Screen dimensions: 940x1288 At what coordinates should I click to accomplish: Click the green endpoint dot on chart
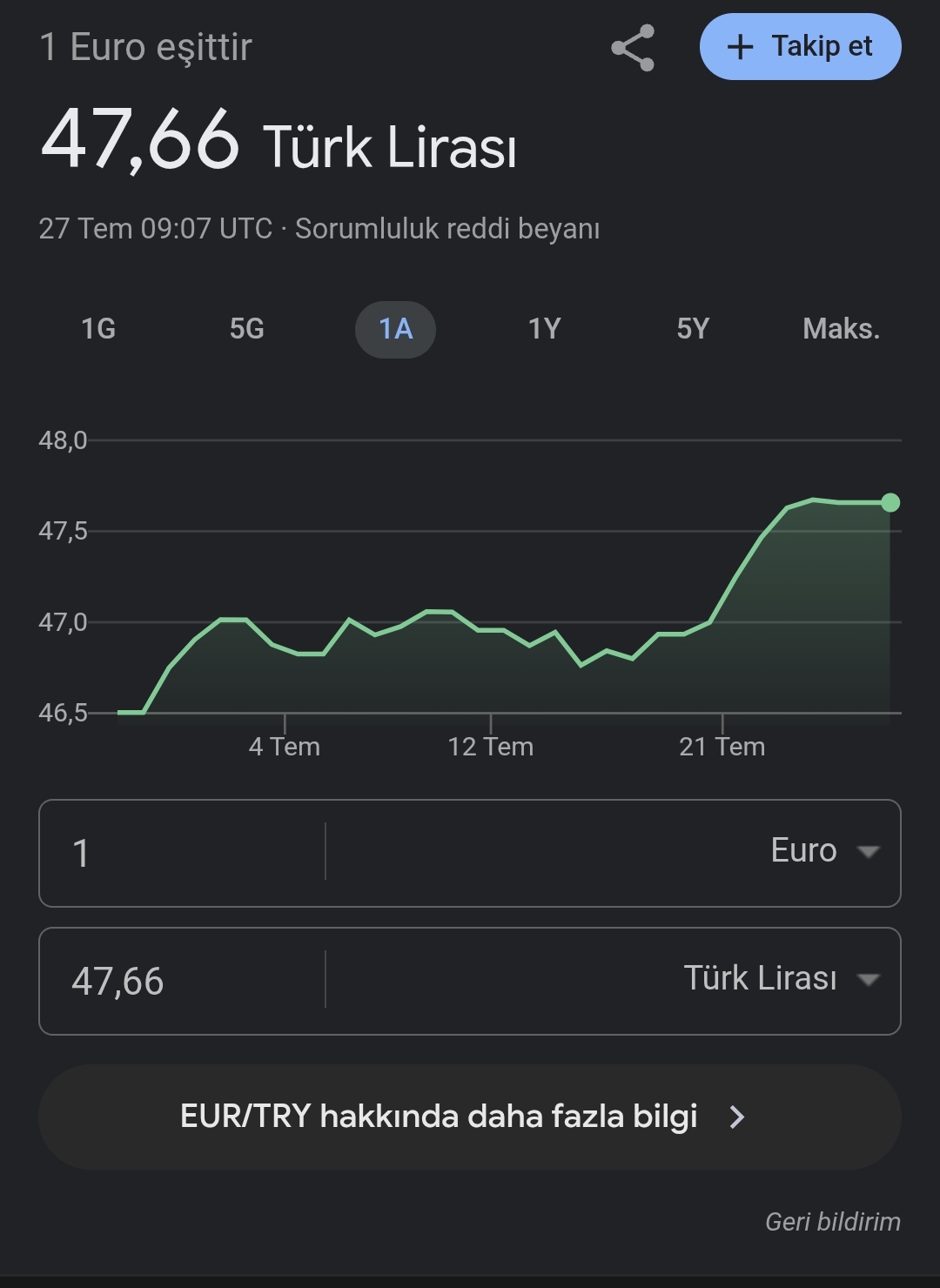coord(890,502)
